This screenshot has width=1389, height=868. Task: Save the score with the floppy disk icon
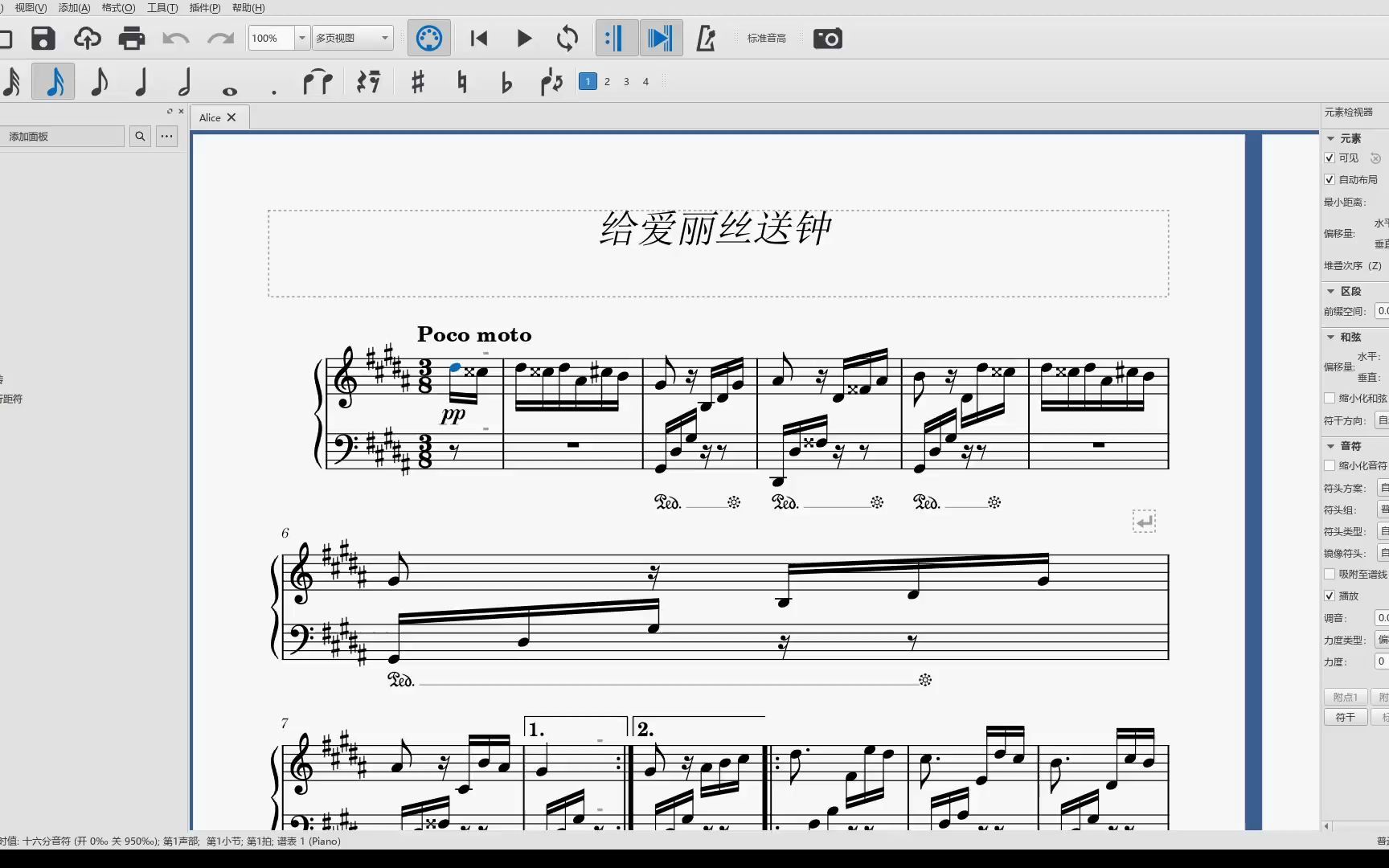(43, 39)
